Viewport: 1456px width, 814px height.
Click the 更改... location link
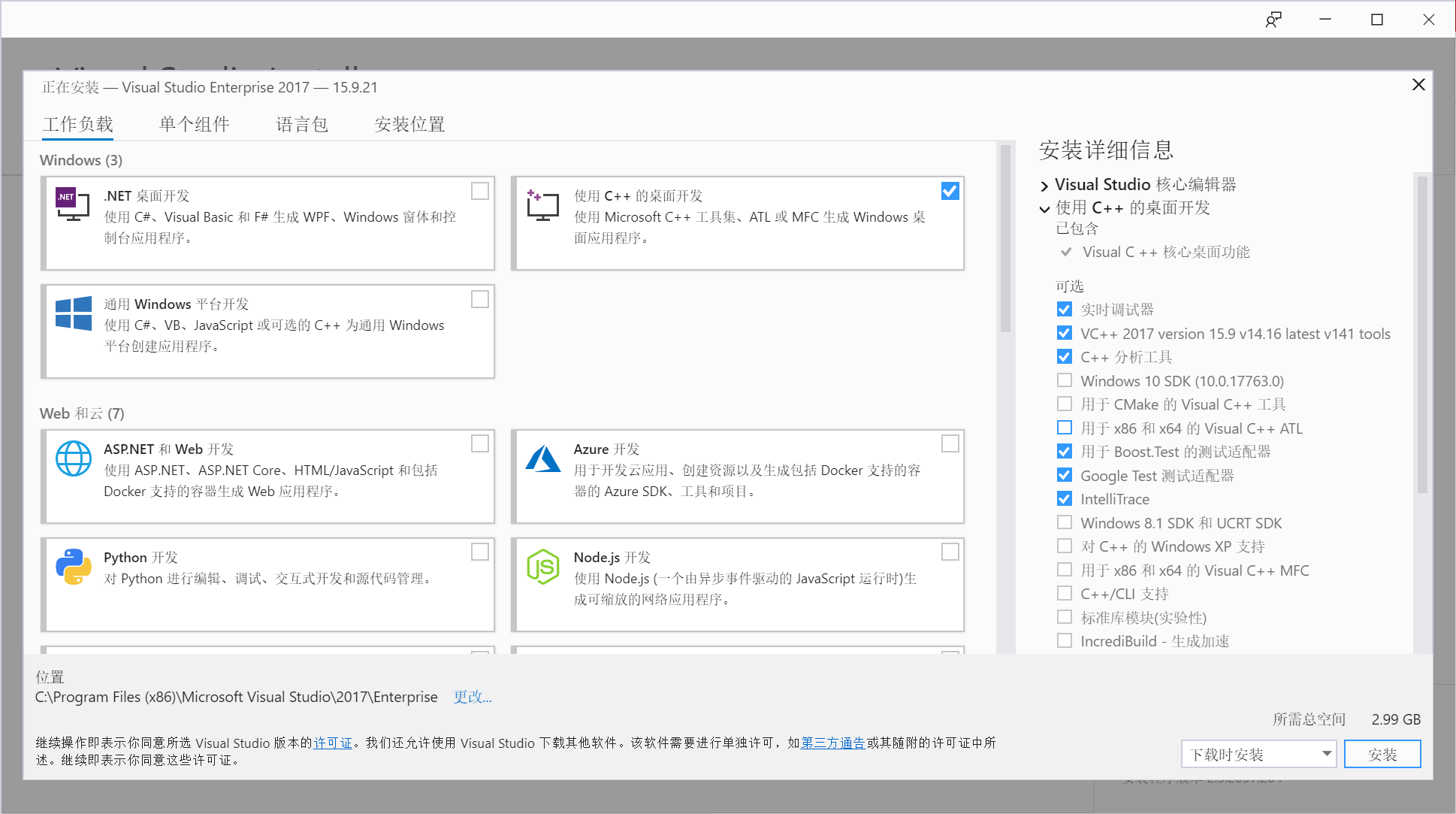point(473,697)
